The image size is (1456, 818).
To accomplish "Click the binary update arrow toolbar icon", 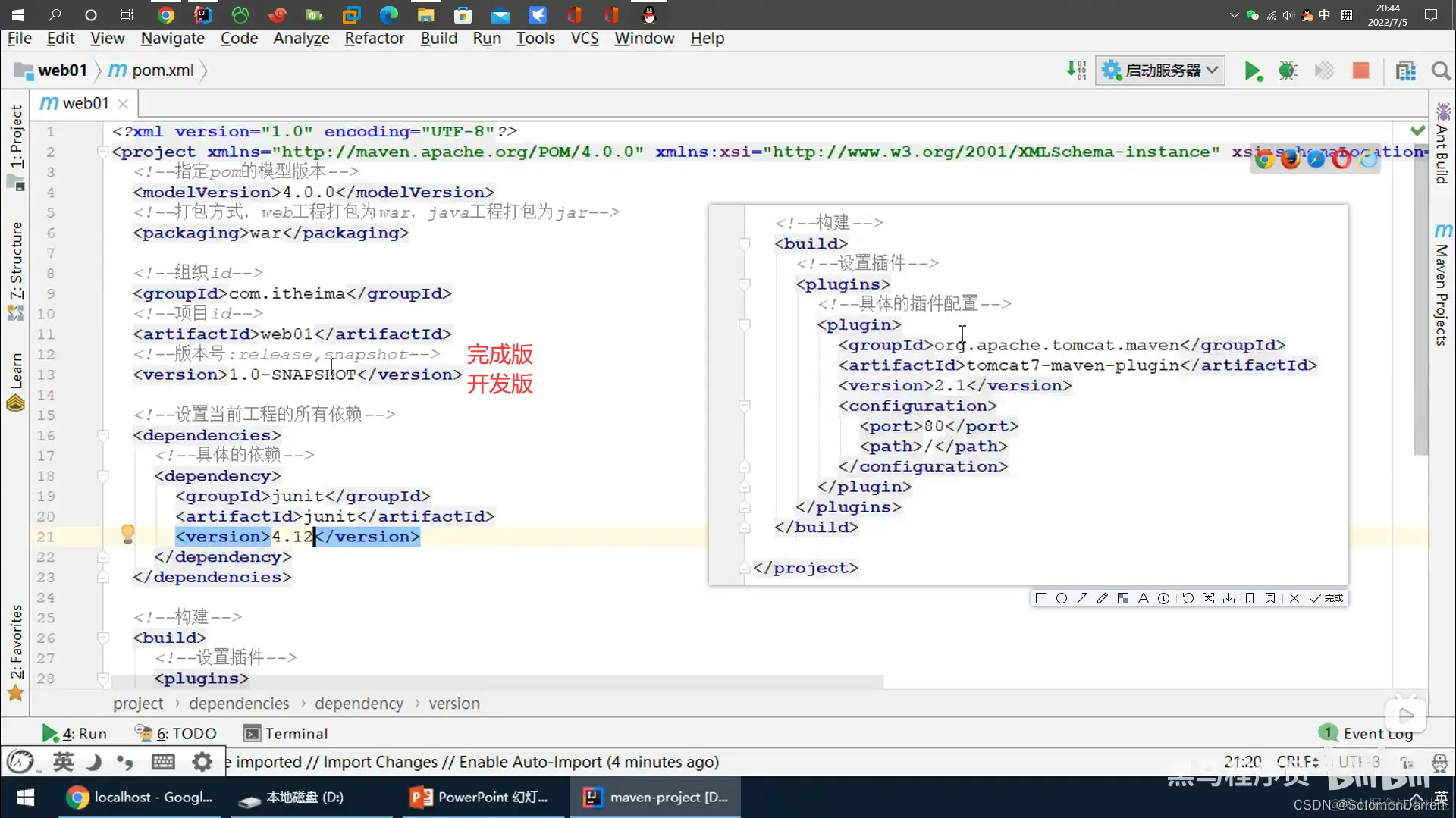I will coord(1077,71).
